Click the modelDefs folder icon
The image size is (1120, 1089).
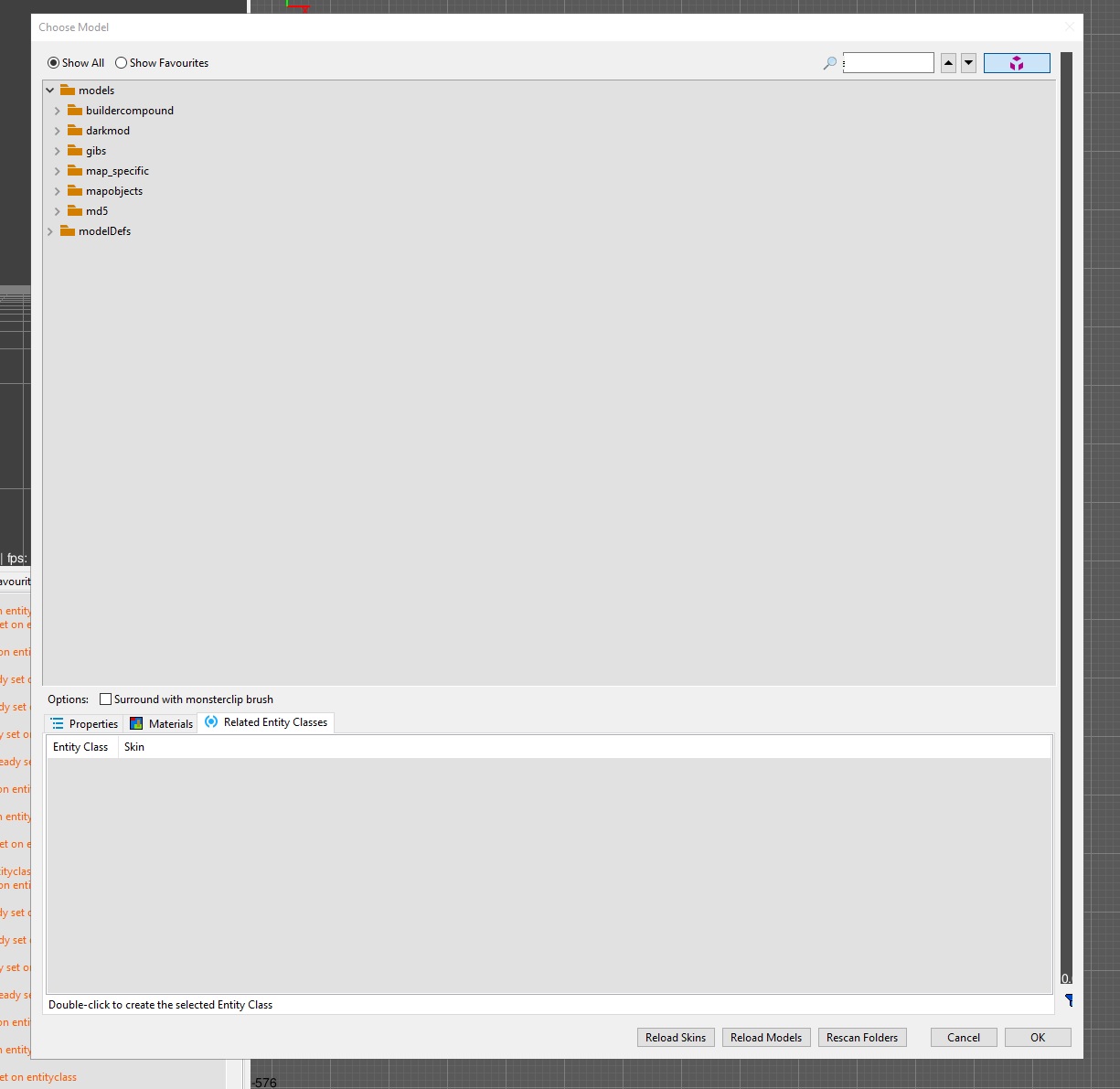click(x=68, y=231)
